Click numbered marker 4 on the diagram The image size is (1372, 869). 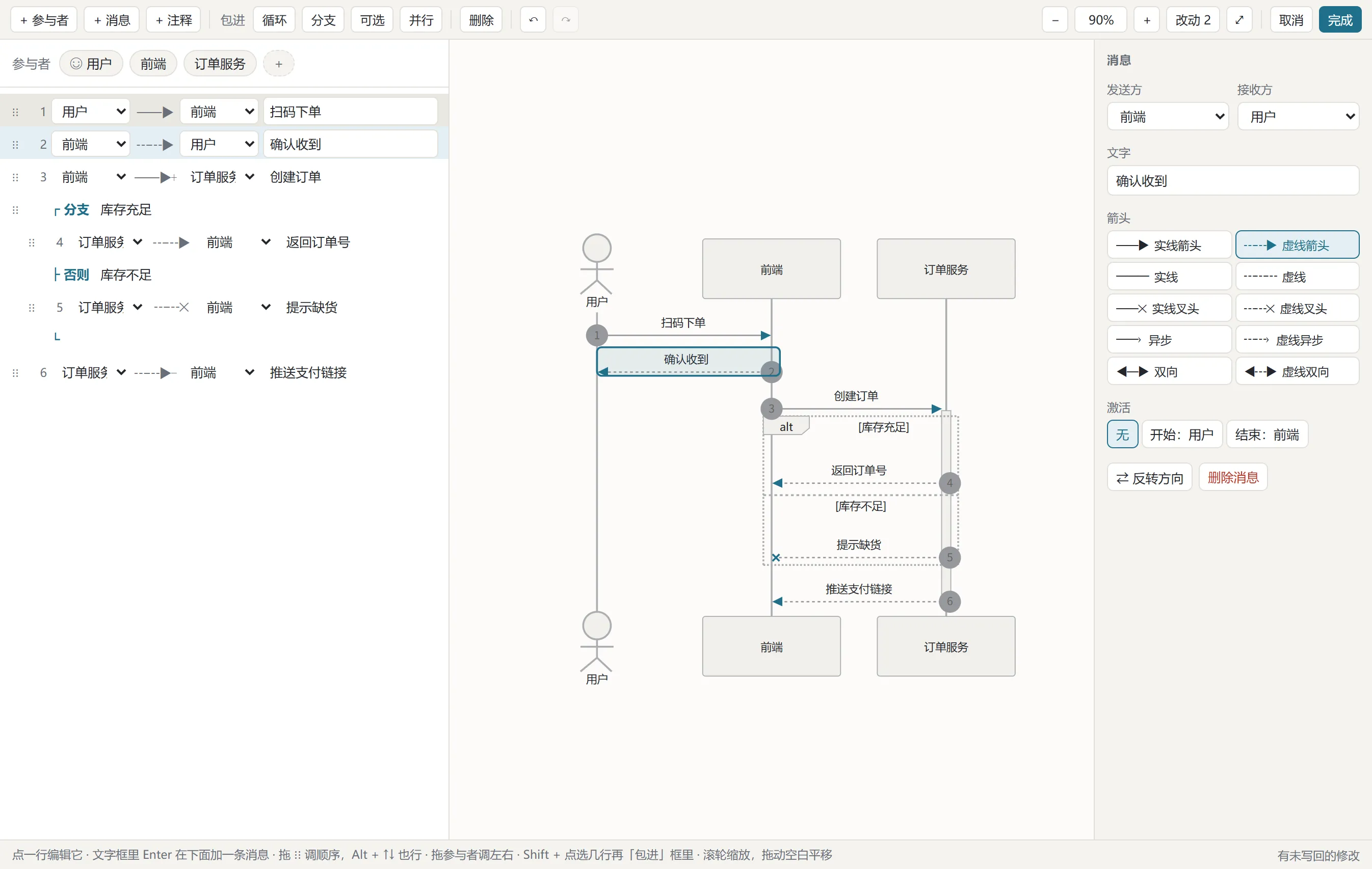949,483
